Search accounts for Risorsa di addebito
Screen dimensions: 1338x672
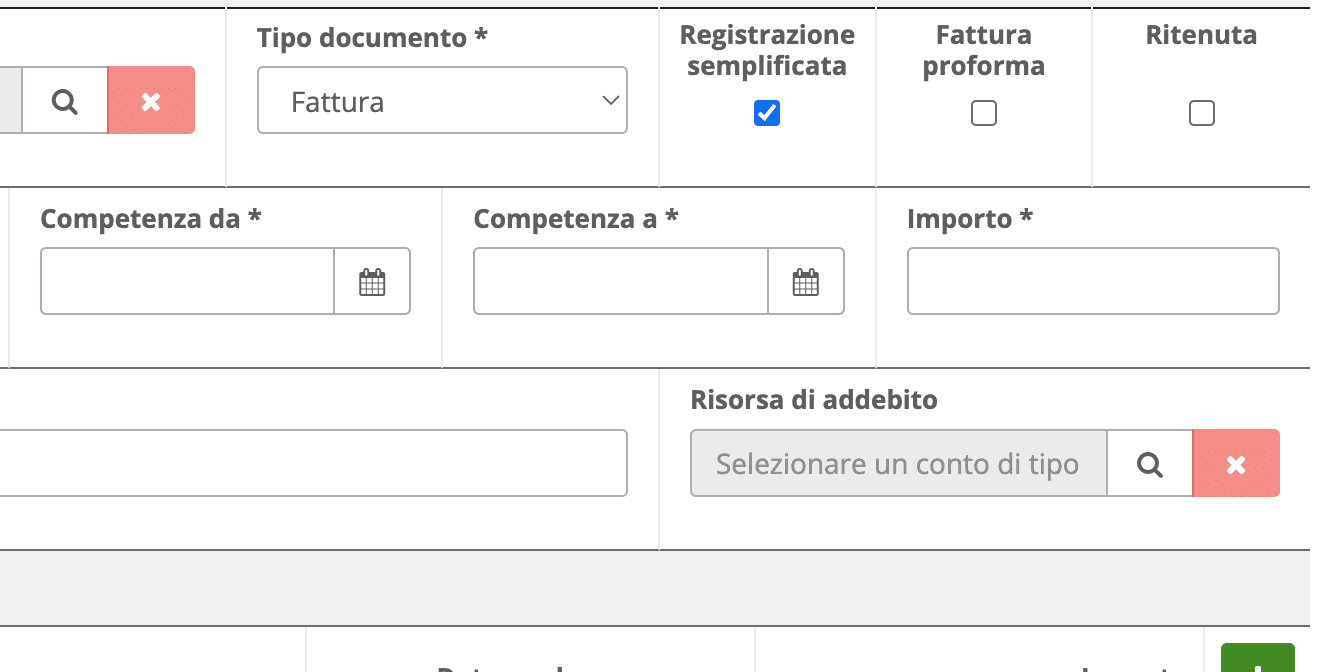1150,463
